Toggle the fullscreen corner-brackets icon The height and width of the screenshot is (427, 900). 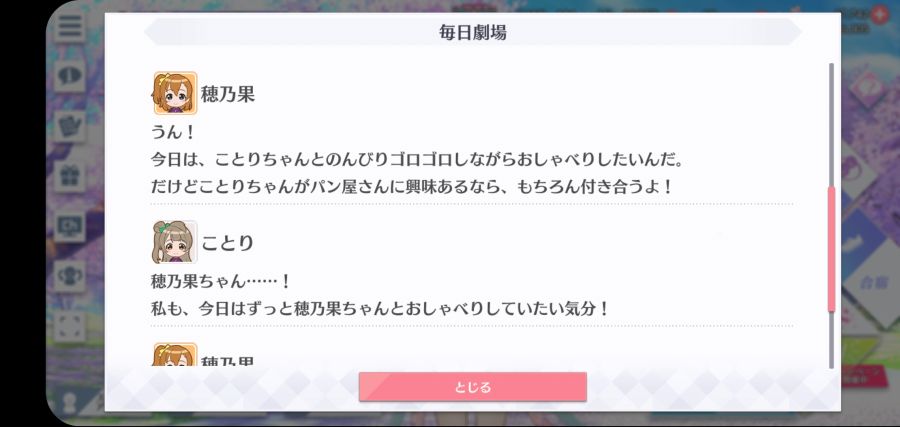[x=70, y=326]
